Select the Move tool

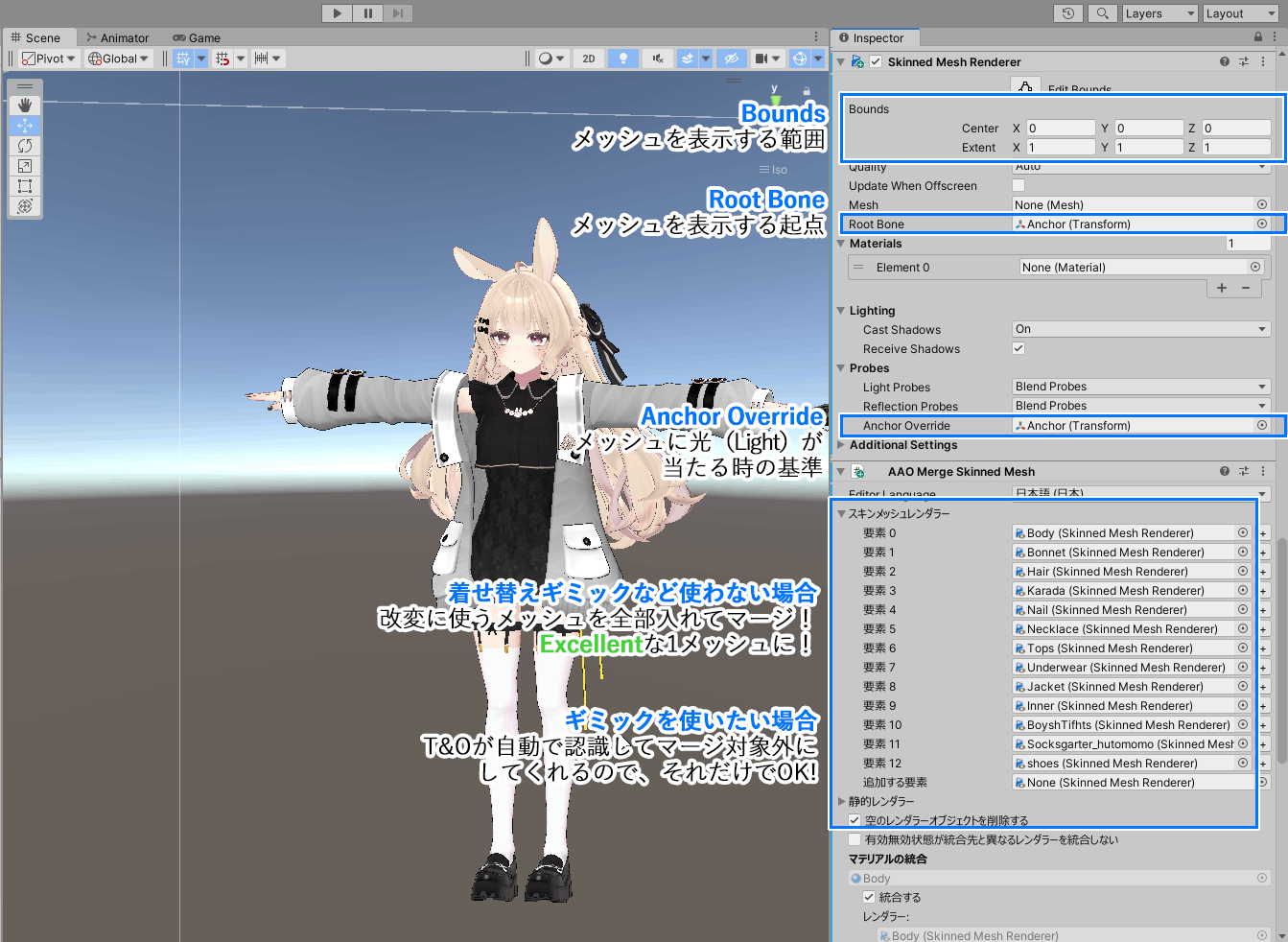(25, 126)
